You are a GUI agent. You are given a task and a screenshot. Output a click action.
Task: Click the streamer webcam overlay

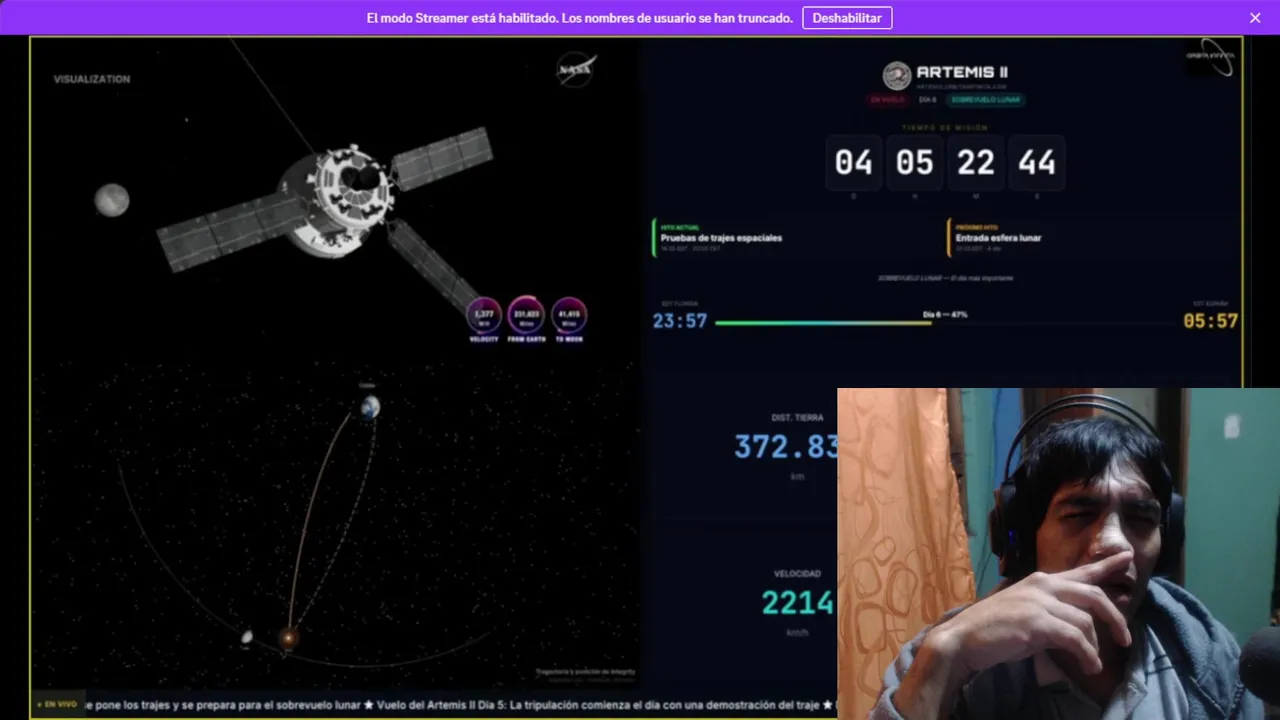pos(1058,554)
